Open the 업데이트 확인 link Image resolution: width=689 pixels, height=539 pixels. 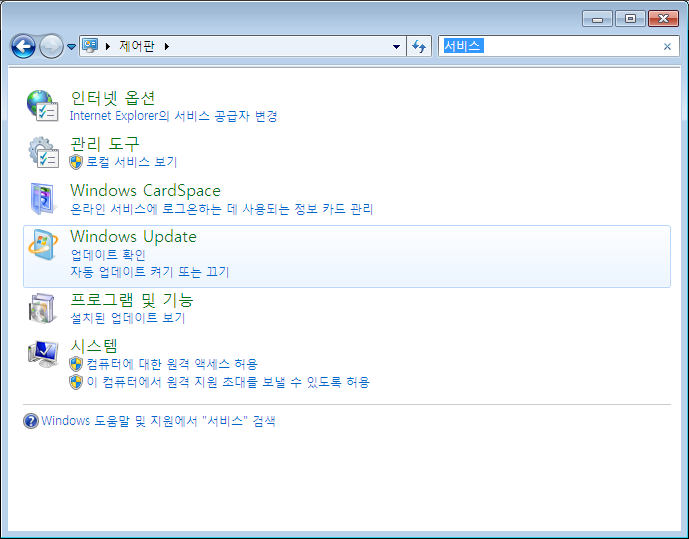[x=108, y=255]
